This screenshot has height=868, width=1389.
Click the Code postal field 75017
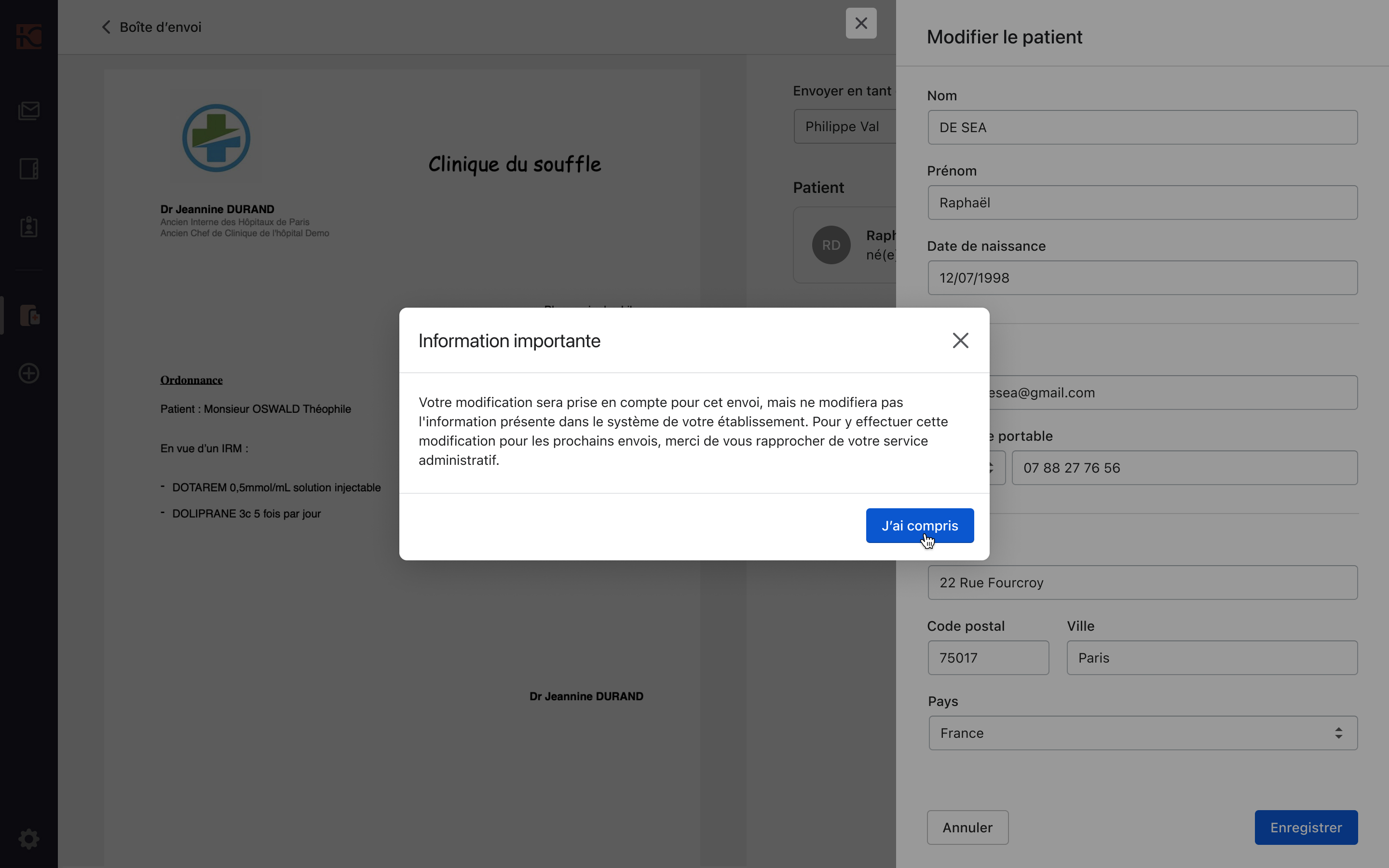click(988, 657)
